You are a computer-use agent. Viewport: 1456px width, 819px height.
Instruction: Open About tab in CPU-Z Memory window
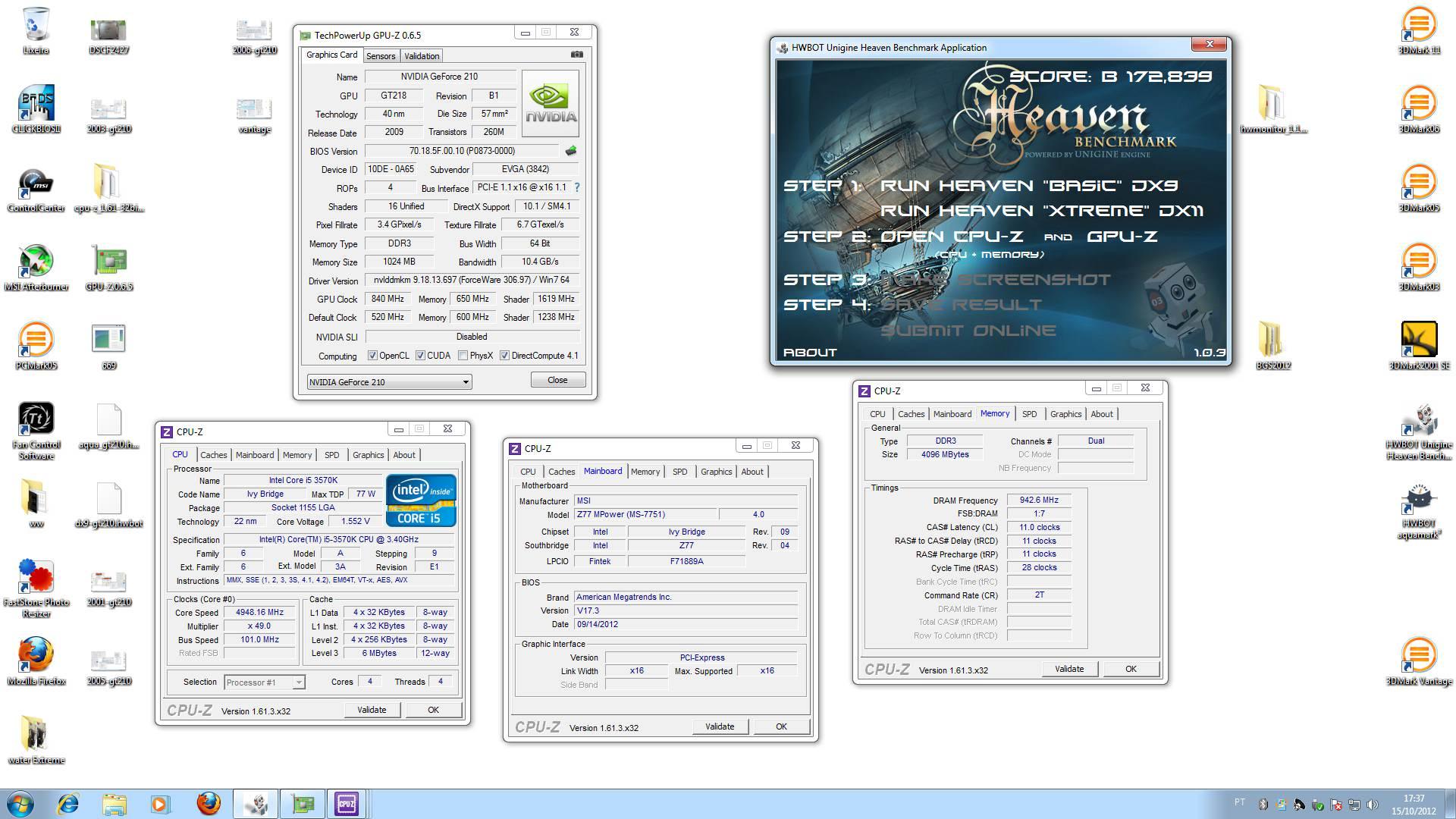(1102, 414)
